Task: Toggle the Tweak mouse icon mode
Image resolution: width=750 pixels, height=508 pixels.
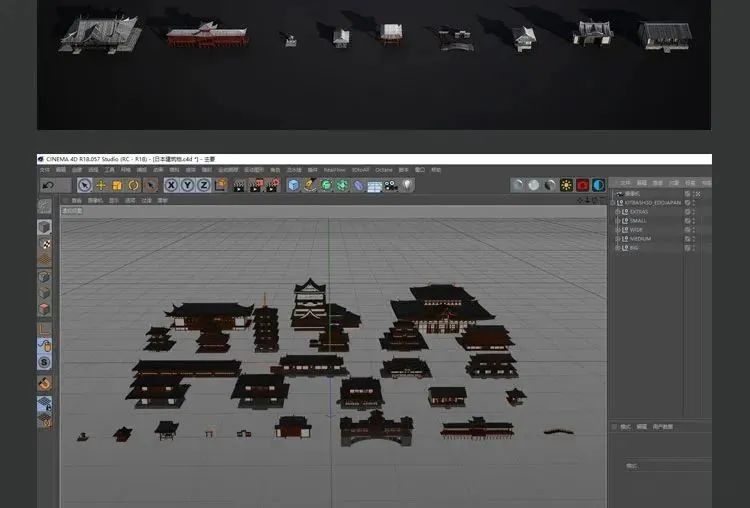Action: [44, 345]
